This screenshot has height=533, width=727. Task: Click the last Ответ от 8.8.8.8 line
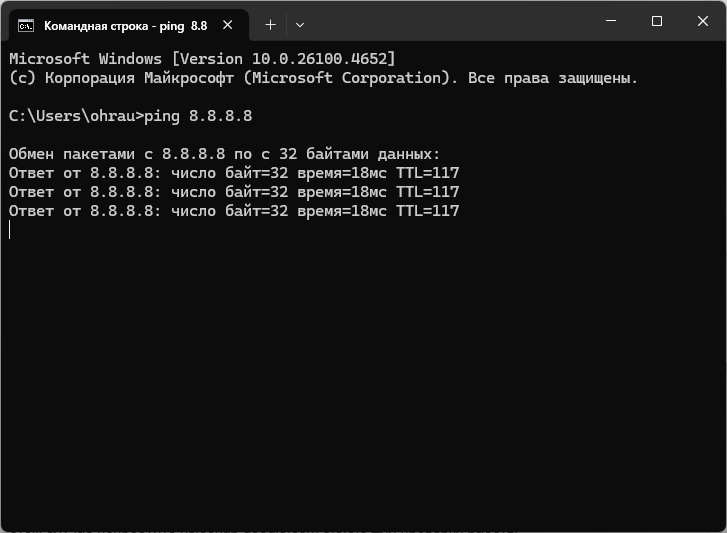[233, 211]
